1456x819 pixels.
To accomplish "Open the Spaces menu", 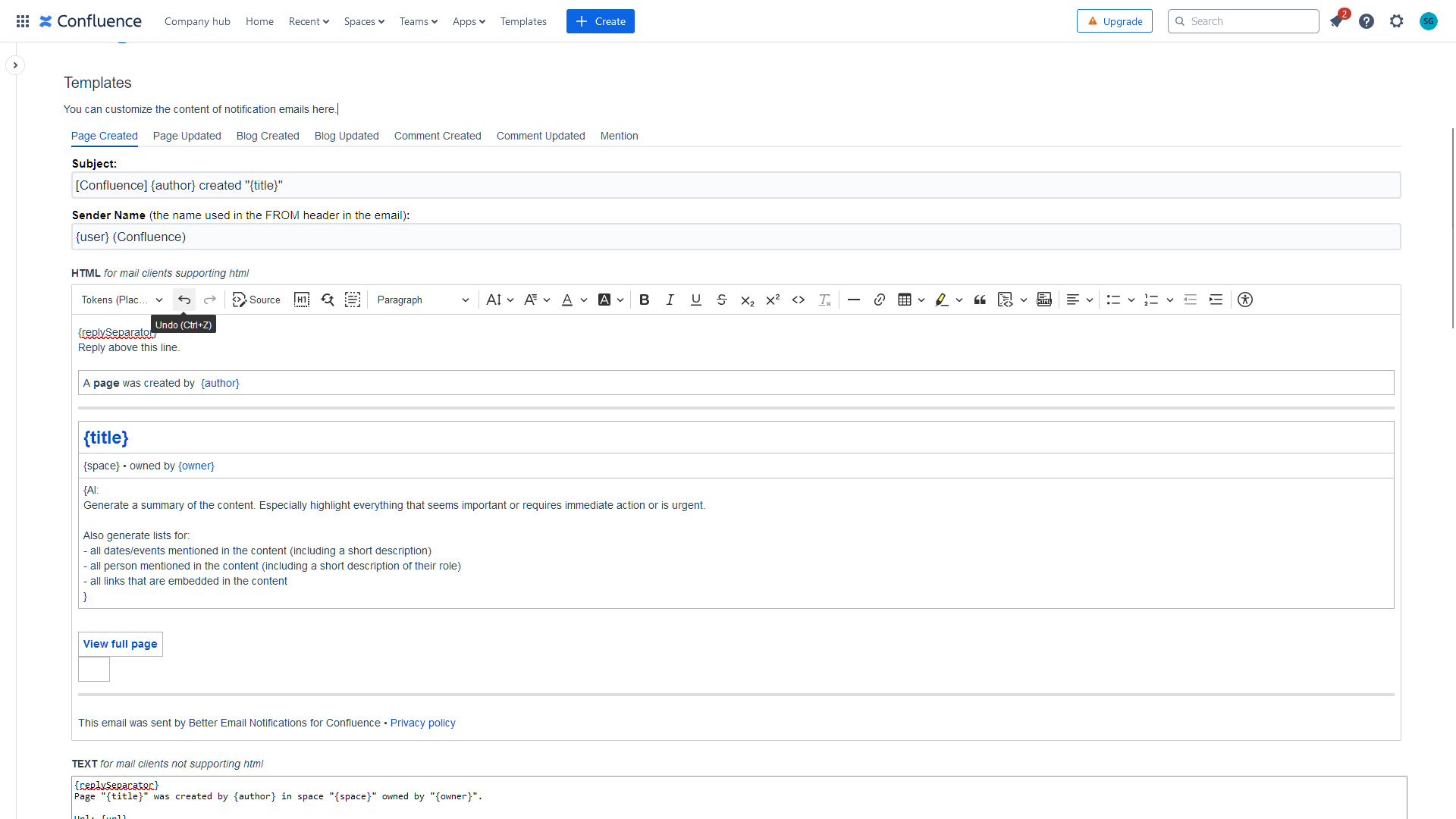I will 364,21.
